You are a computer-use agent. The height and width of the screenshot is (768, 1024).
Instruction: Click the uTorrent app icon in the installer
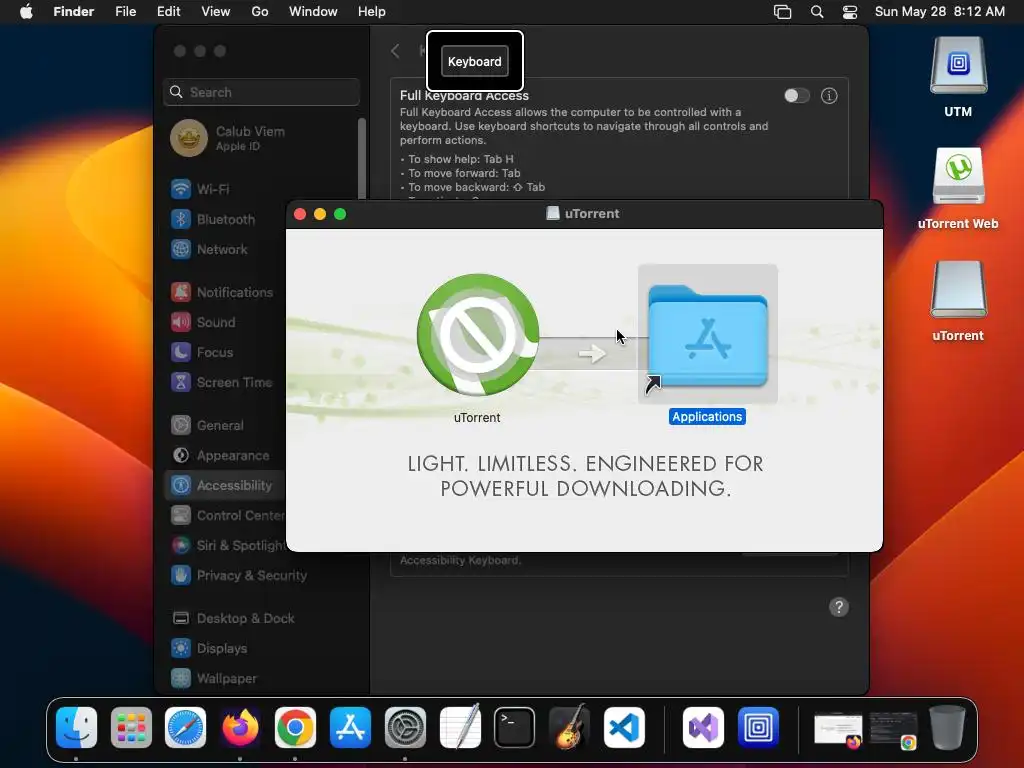click(x=478, y=335)
